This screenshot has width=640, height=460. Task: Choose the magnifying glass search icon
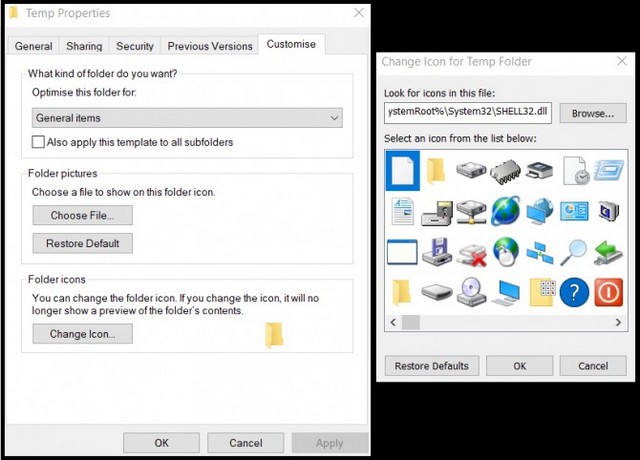pyautogui.click(x=573, y=253)
